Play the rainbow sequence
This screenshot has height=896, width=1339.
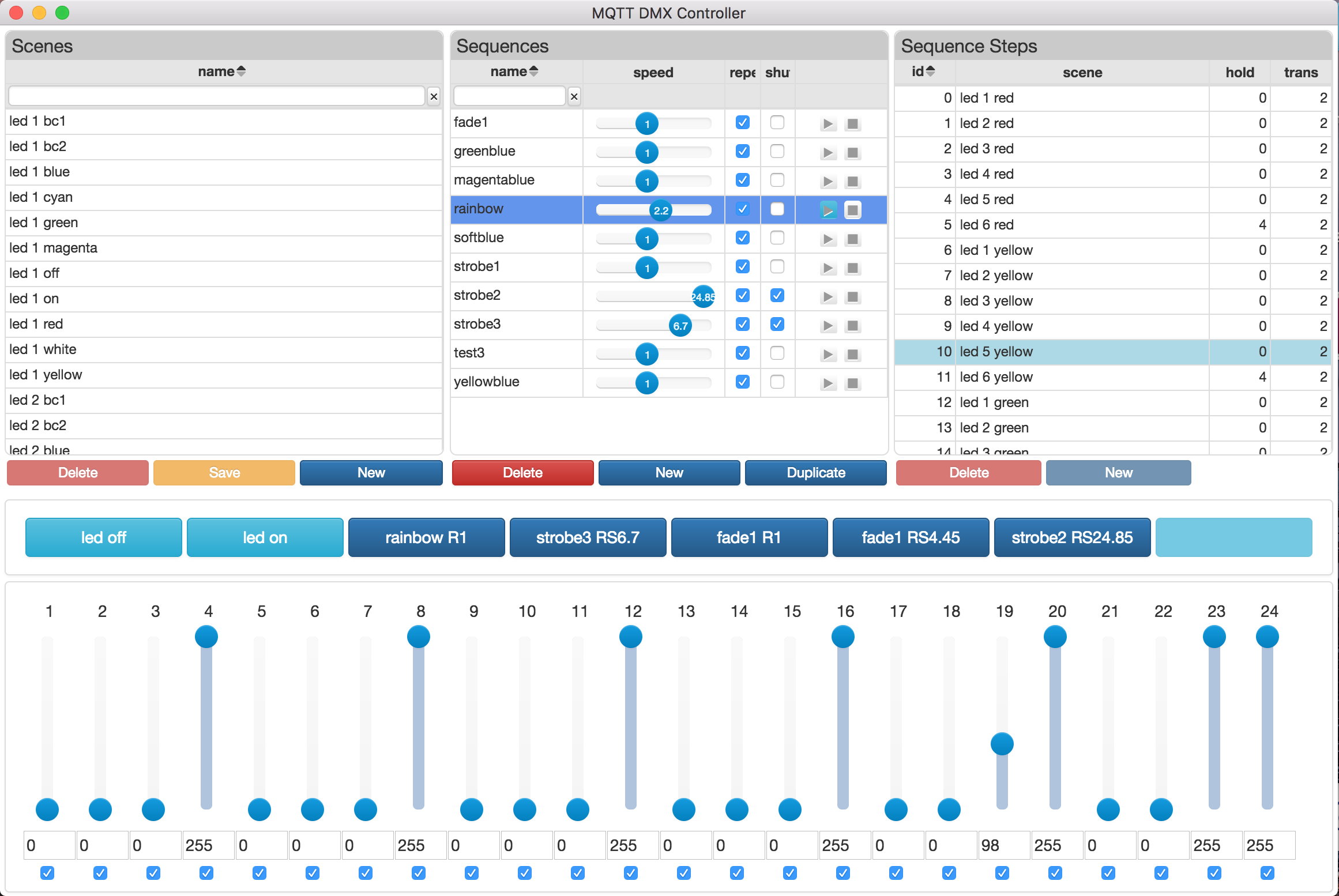828,210
